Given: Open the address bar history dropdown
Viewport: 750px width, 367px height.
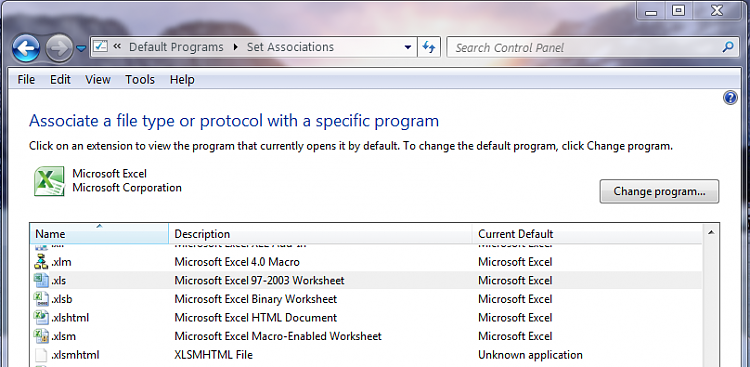Looking at the screenshot, I should coord(408,47).
